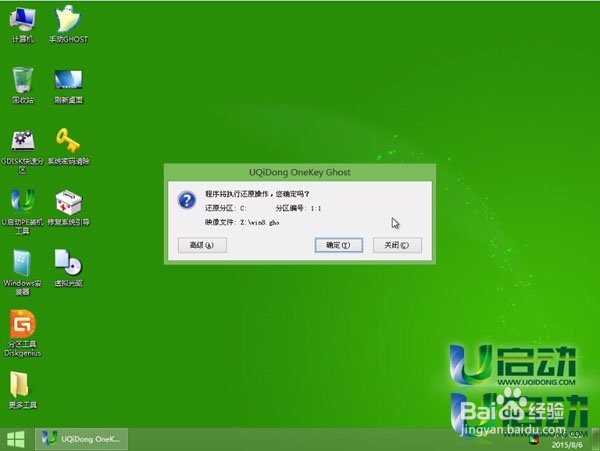Click the 2015/8/6 taskbar date

tap(567, 445)
